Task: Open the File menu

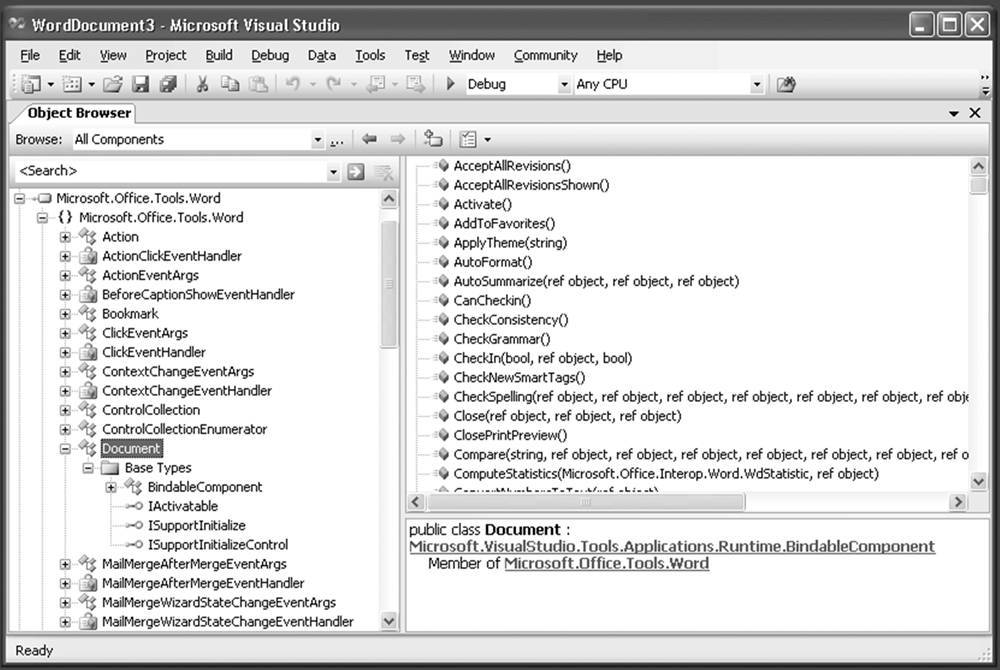Action: pos(30,55)
